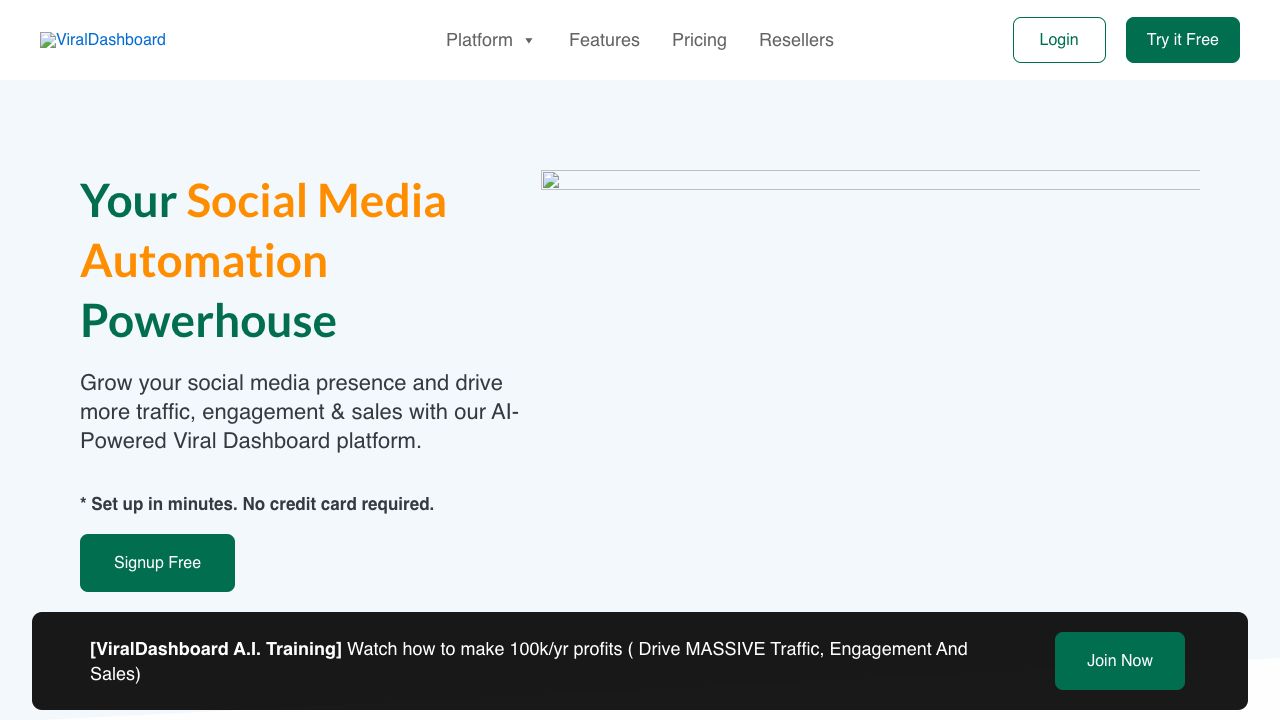This screenshot has height=720, width=1280.
Task: Go to the Features page
Action: click(x=604, y=40)
